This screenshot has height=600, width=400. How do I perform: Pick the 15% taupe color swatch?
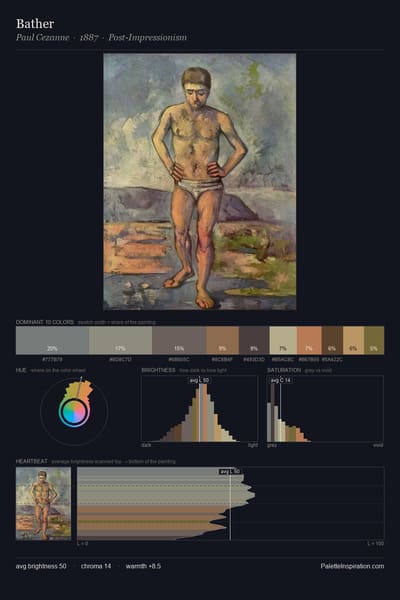click(x=179, y=340)
